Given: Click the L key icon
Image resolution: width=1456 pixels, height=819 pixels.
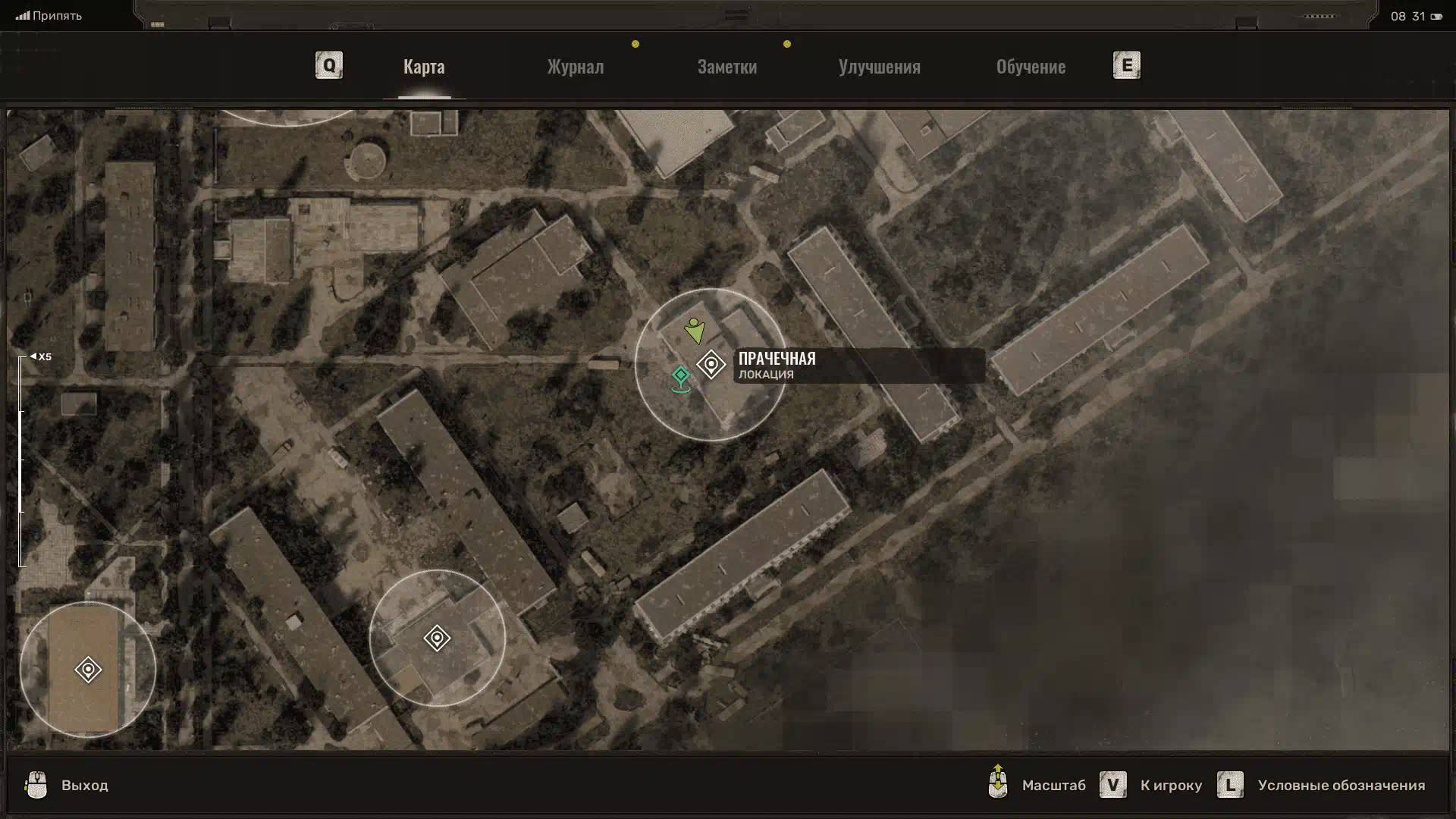Looking at the screenshot, I should tap(1230, 785).
